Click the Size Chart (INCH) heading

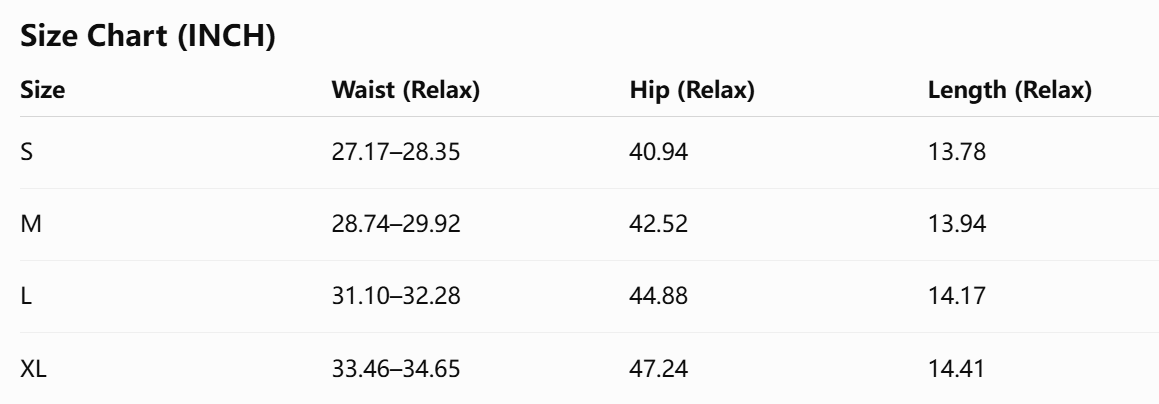148,35
